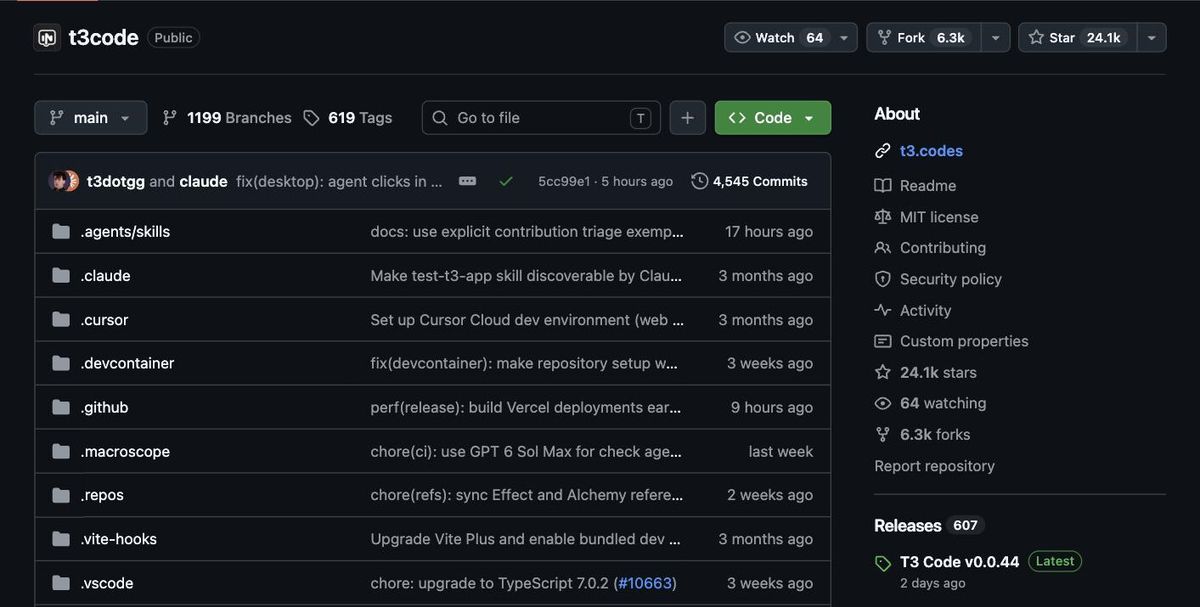Click the folder icon beside .agents/skills
Viewport: 1200px width, 607px height.
tap(61, 232)
